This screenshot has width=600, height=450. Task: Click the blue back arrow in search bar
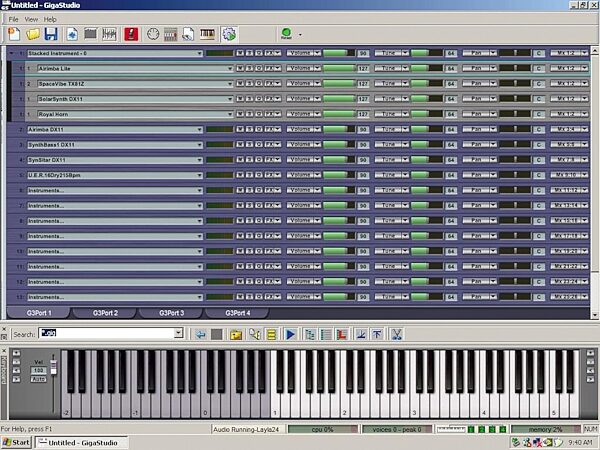click(200, 335)
